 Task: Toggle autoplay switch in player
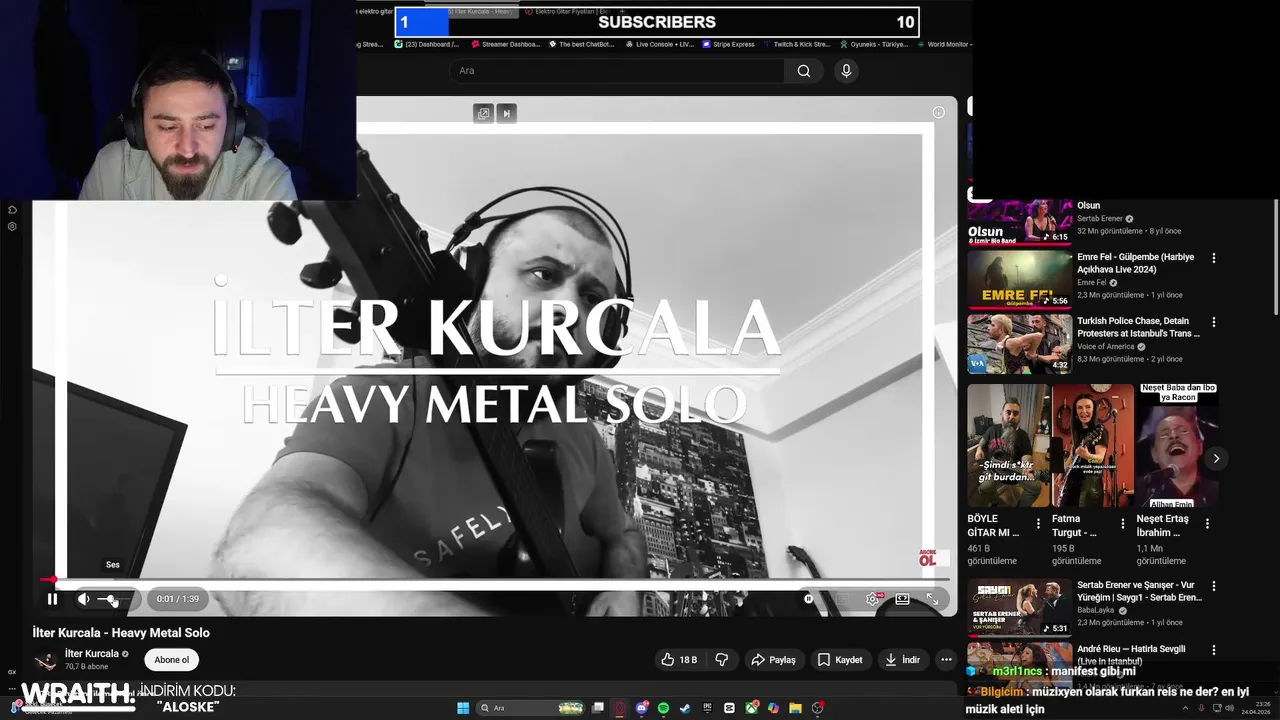pos(809,599)
